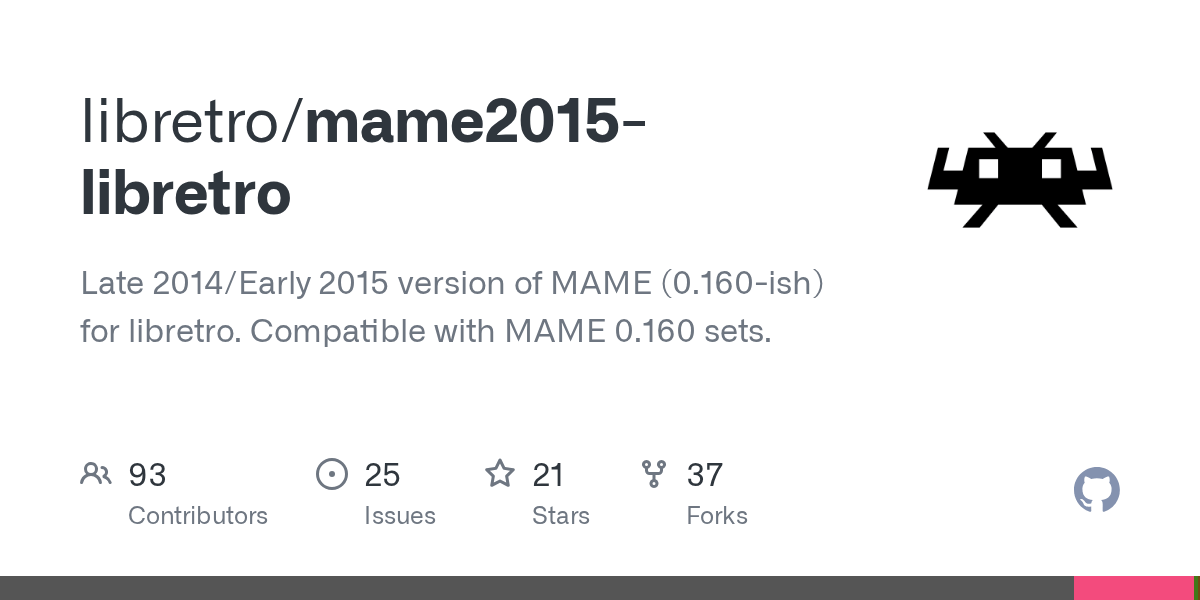Click the Issues circle-dot icon

332,473
